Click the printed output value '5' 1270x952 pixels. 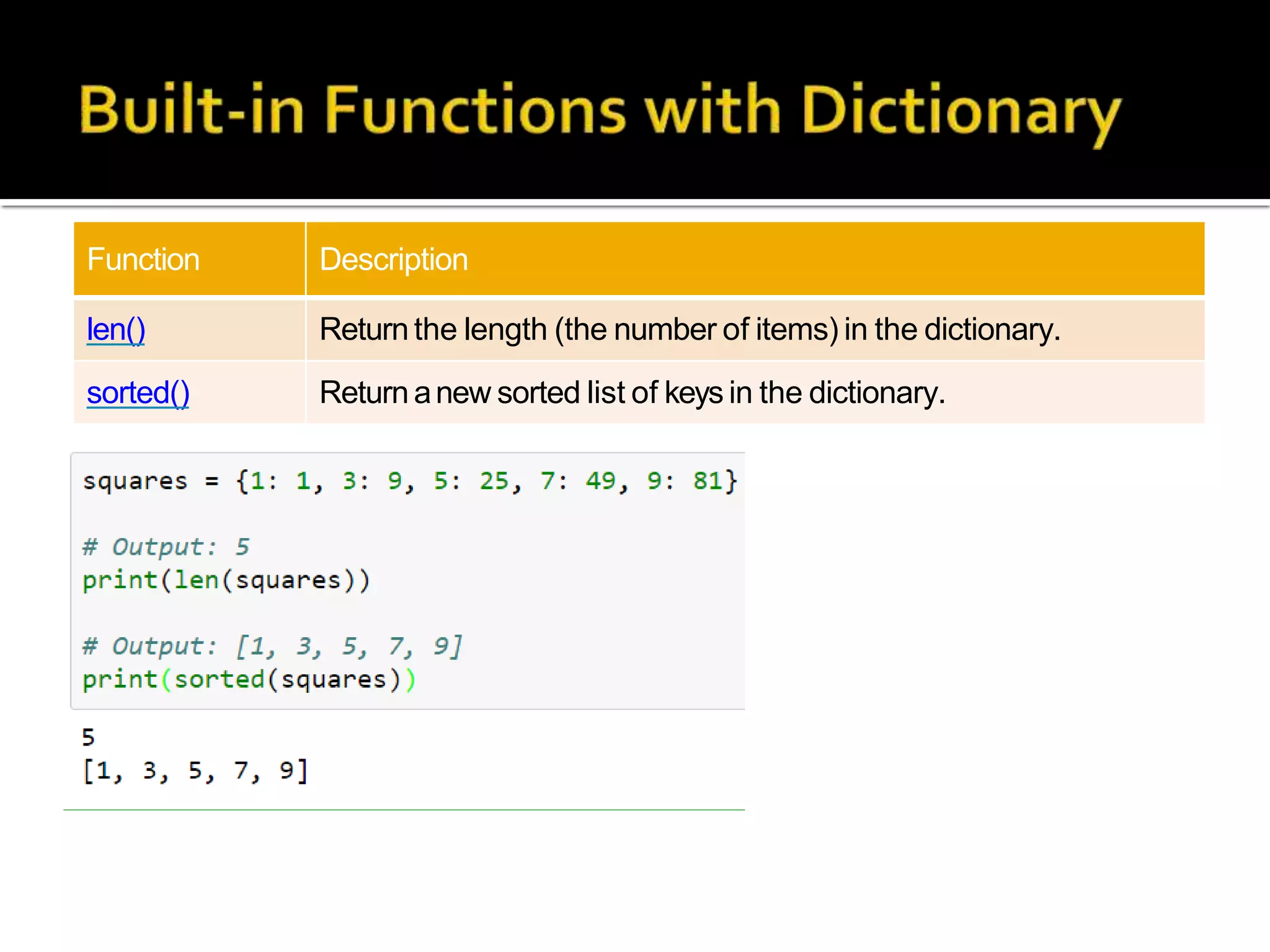pos(88,737)
